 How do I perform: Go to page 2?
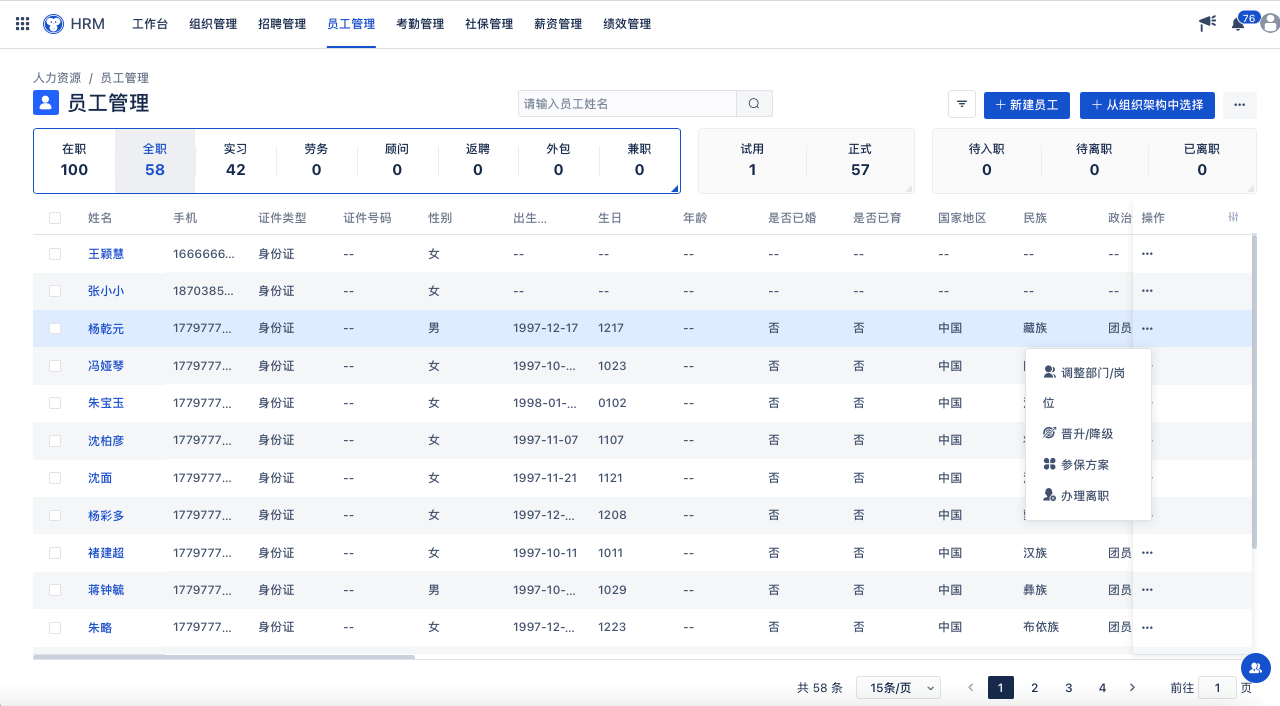click(1035, 688)
